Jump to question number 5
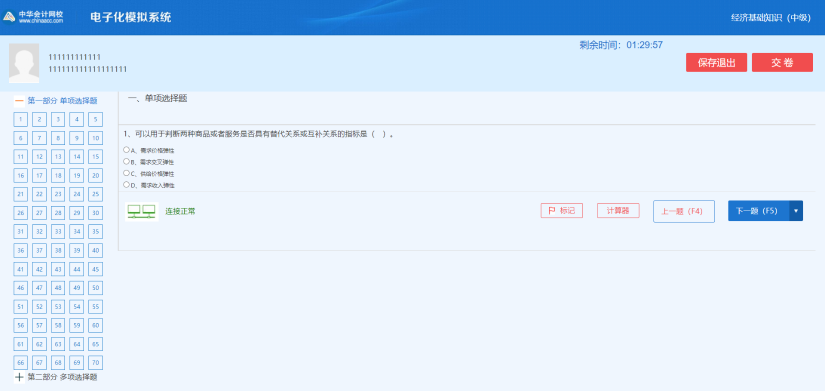This screenshot has width=825, height=391. (x=95, y=119)
